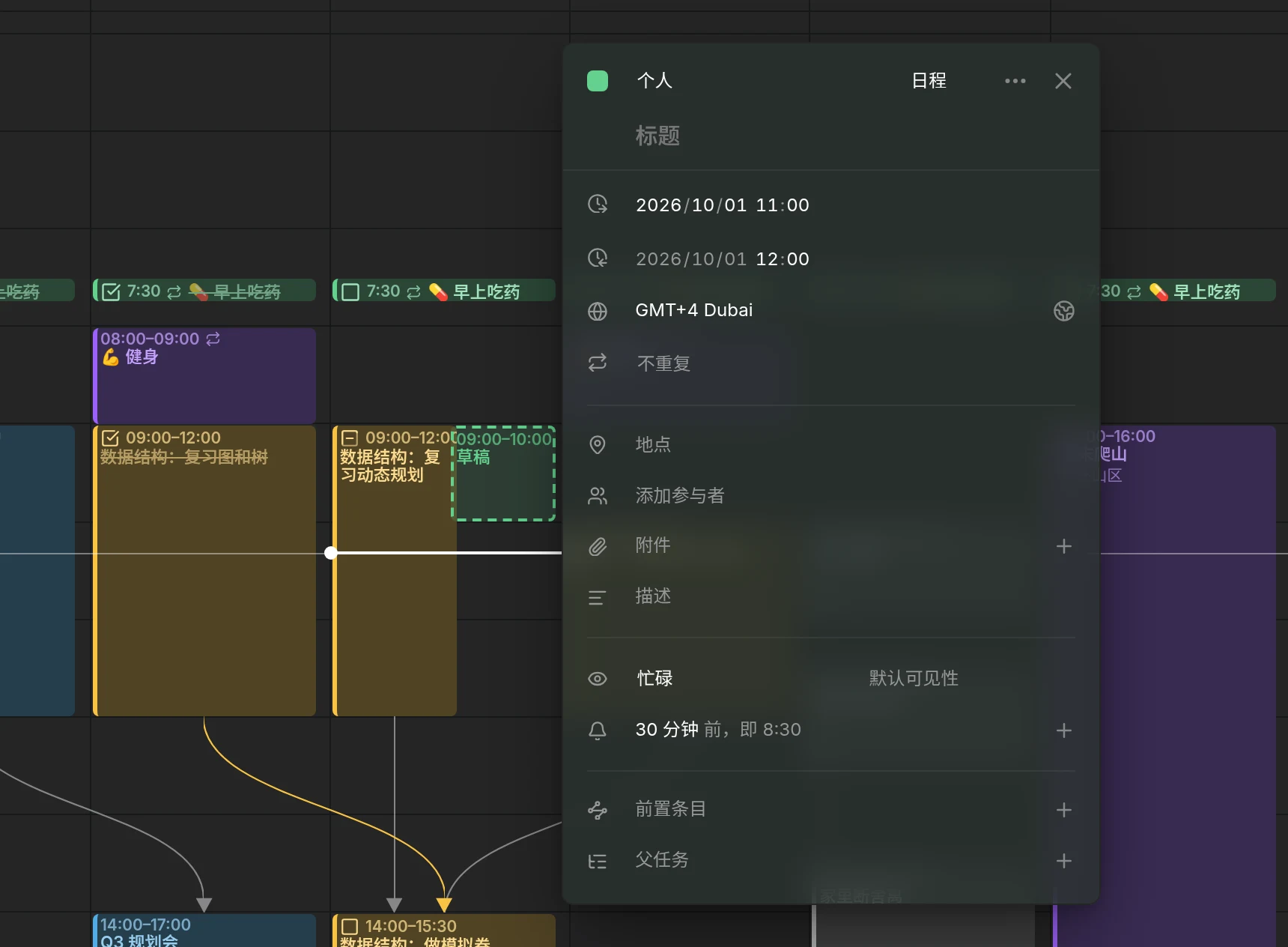Switch the item type 日程
The height and width of the screenshot is (947, 1288).
[x=929, y=81]
